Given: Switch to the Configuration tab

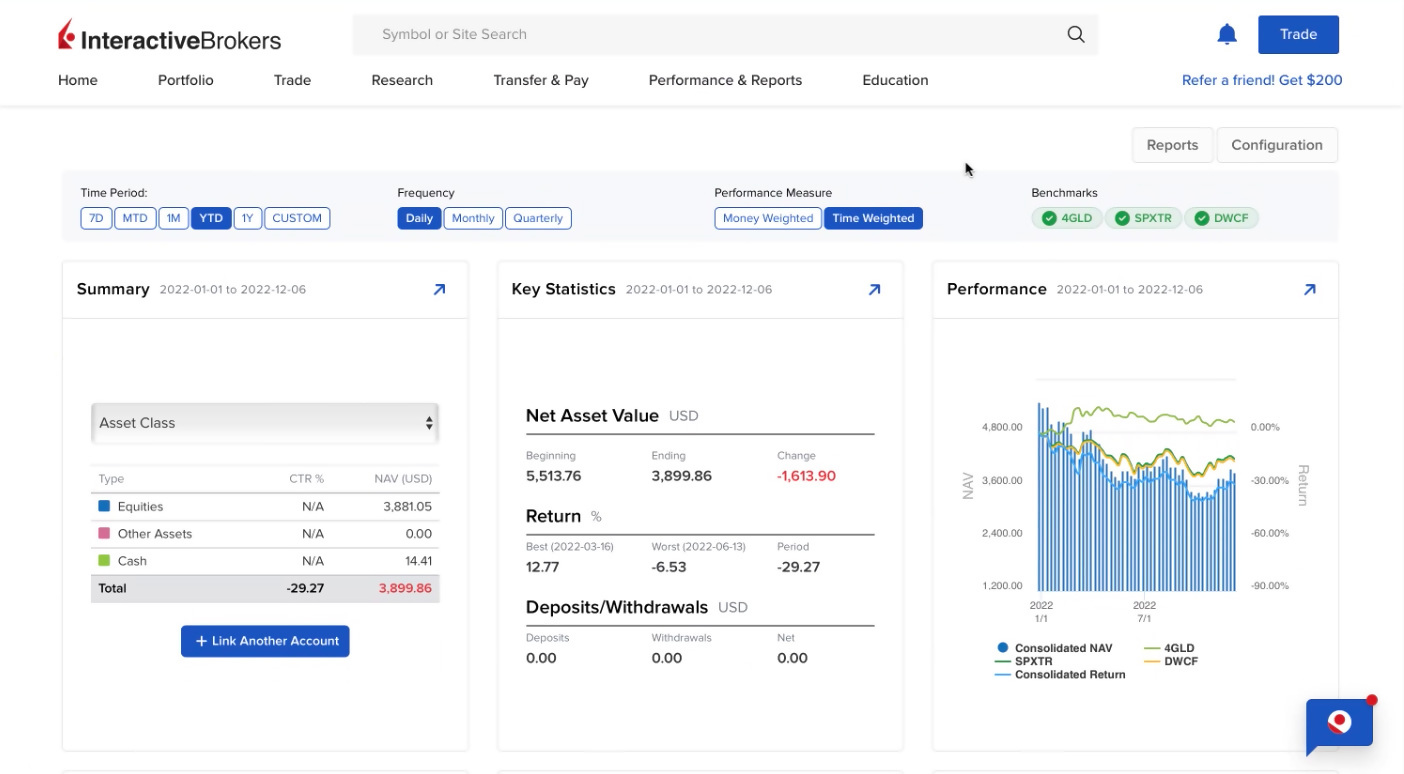Looking at the screenshot, I should point(1277,144).
